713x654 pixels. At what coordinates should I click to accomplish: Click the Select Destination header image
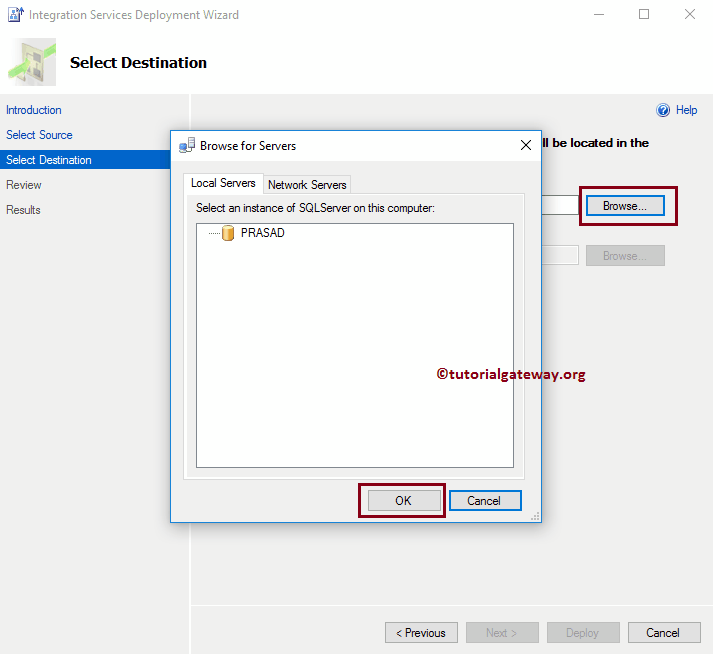[x=32, y=62]
